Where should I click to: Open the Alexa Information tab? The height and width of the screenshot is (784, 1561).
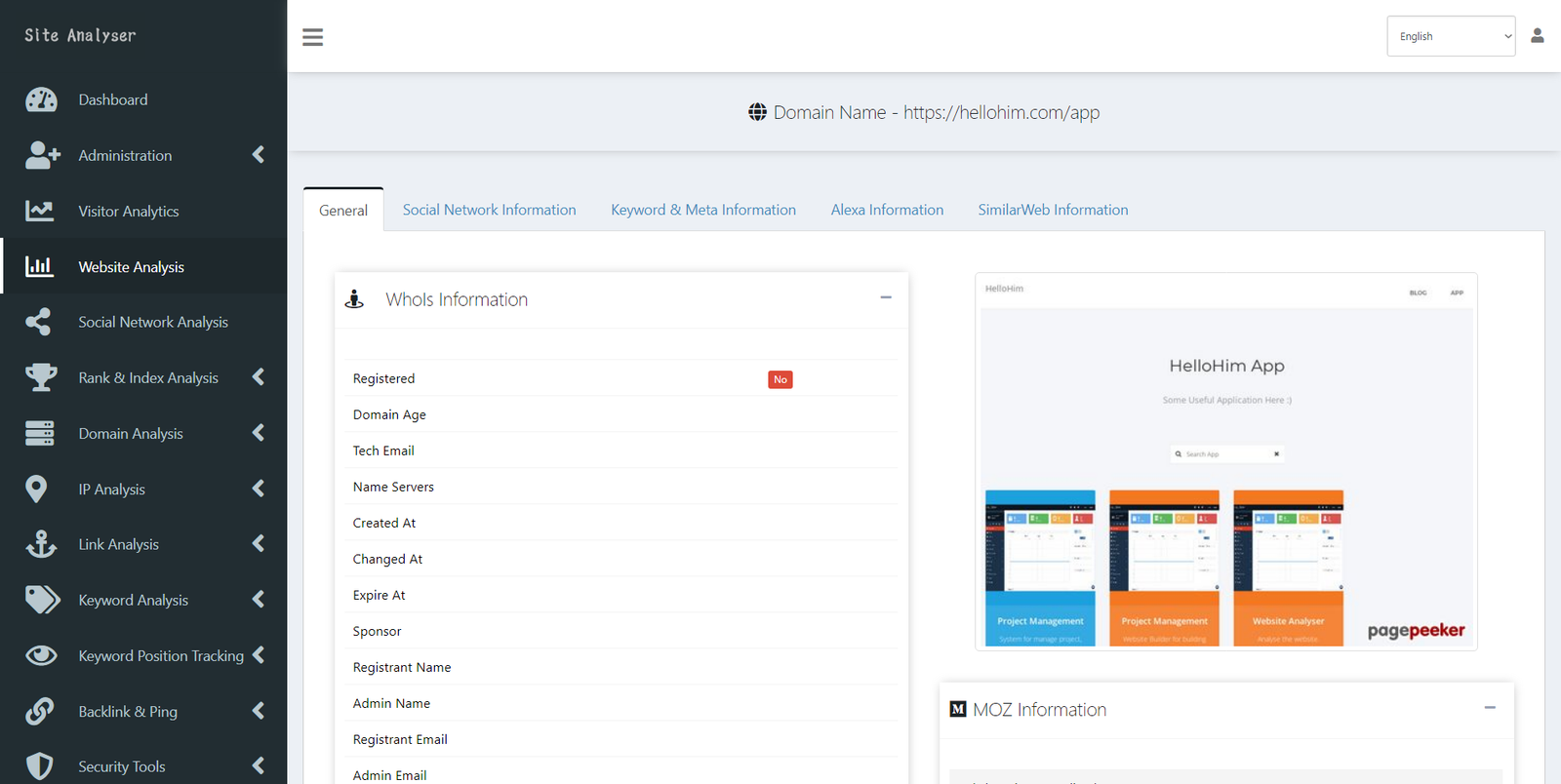coord(887,210)
